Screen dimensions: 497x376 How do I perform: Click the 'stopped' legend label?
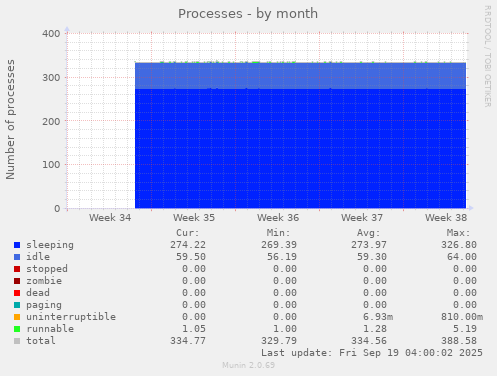coord(47,269)
